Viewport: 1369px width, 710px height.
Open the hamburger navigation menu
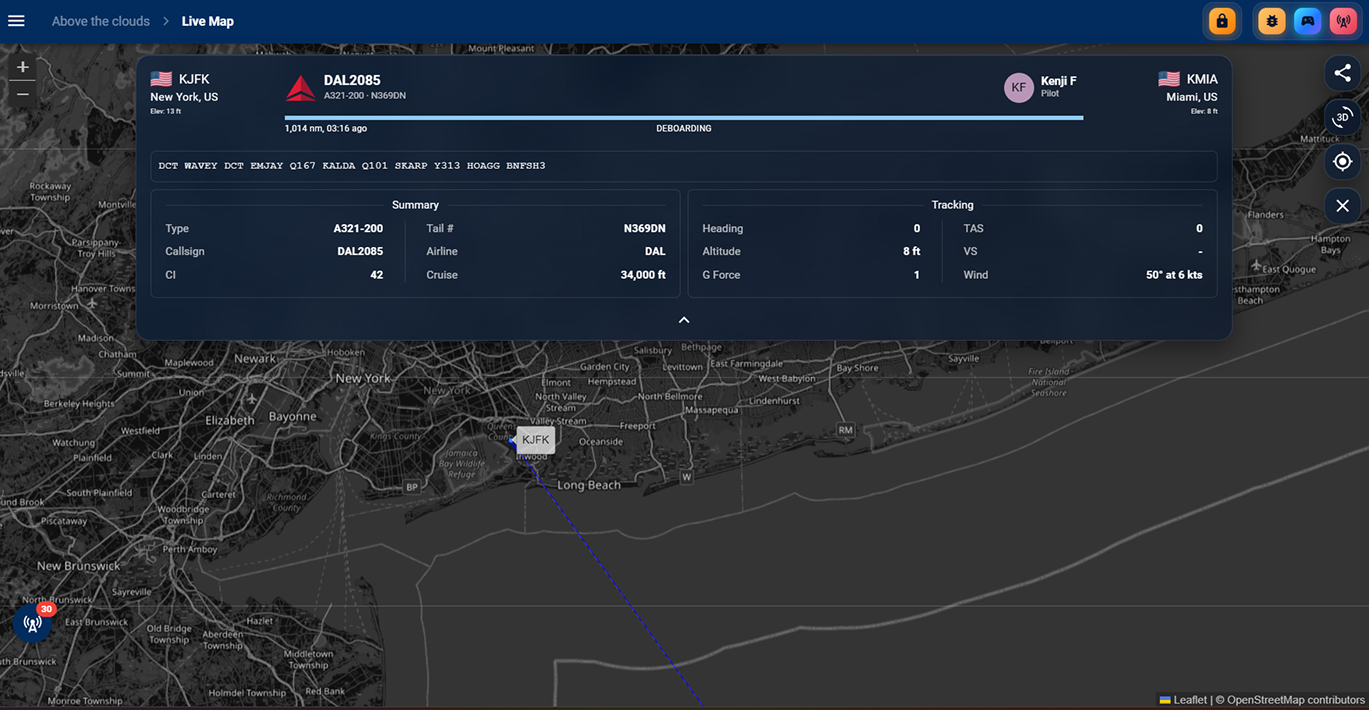pyautogui.click(x=16, y=21)
